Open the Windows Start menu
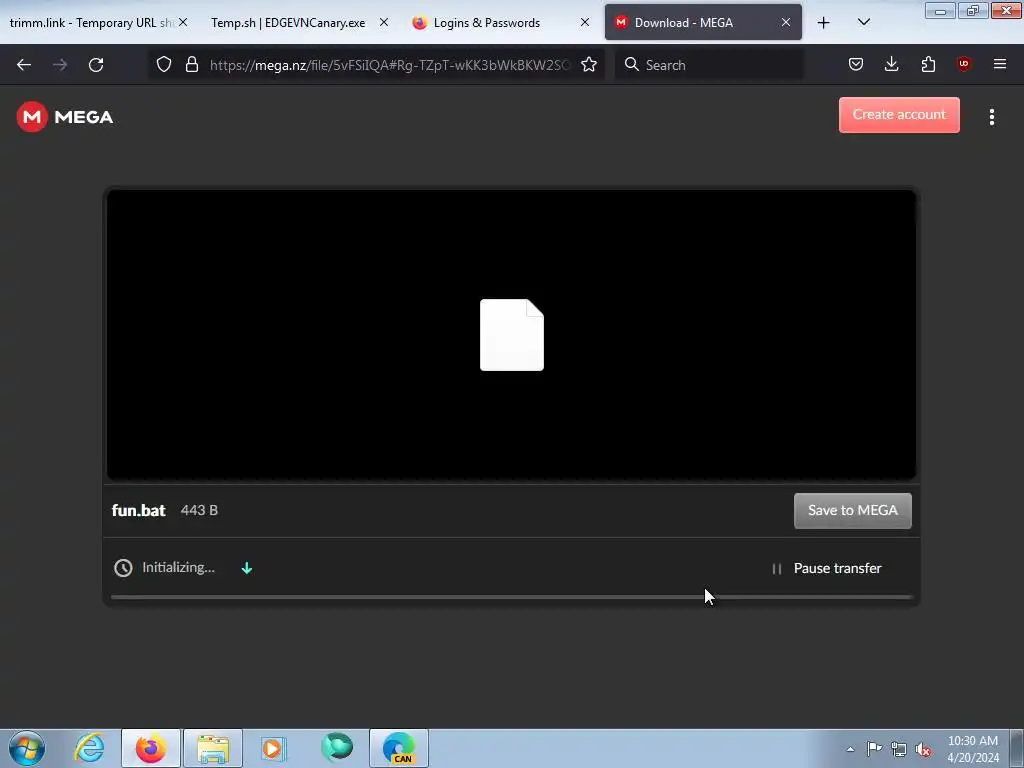The image size is (1024, 768). 27,748
